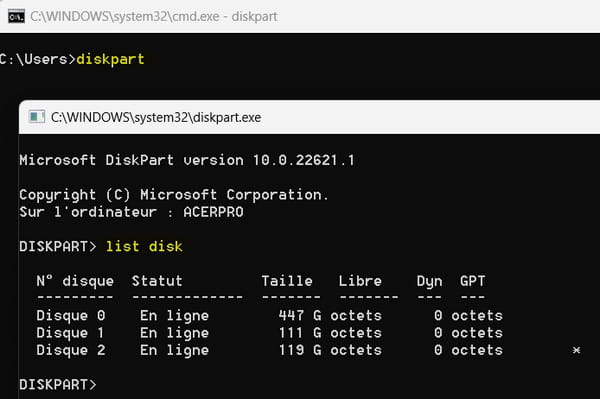600x399 pixels.
Task: Click the 119 G octets size value
Action: tap(330, 350)
